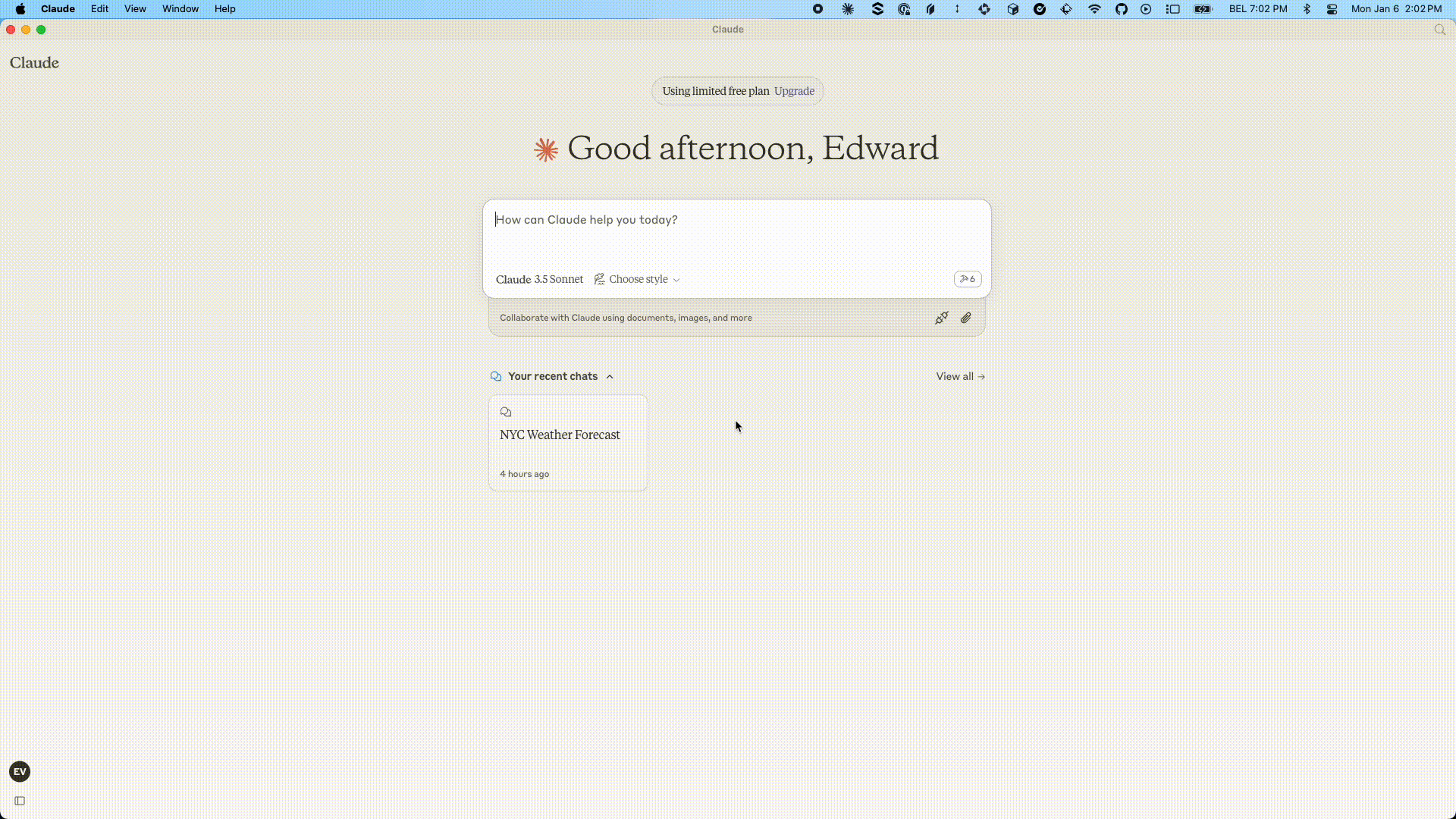Screen dimensions: 1456x819
Task: Click the Wi-Fi status icon
Action: click(1094, 9)
